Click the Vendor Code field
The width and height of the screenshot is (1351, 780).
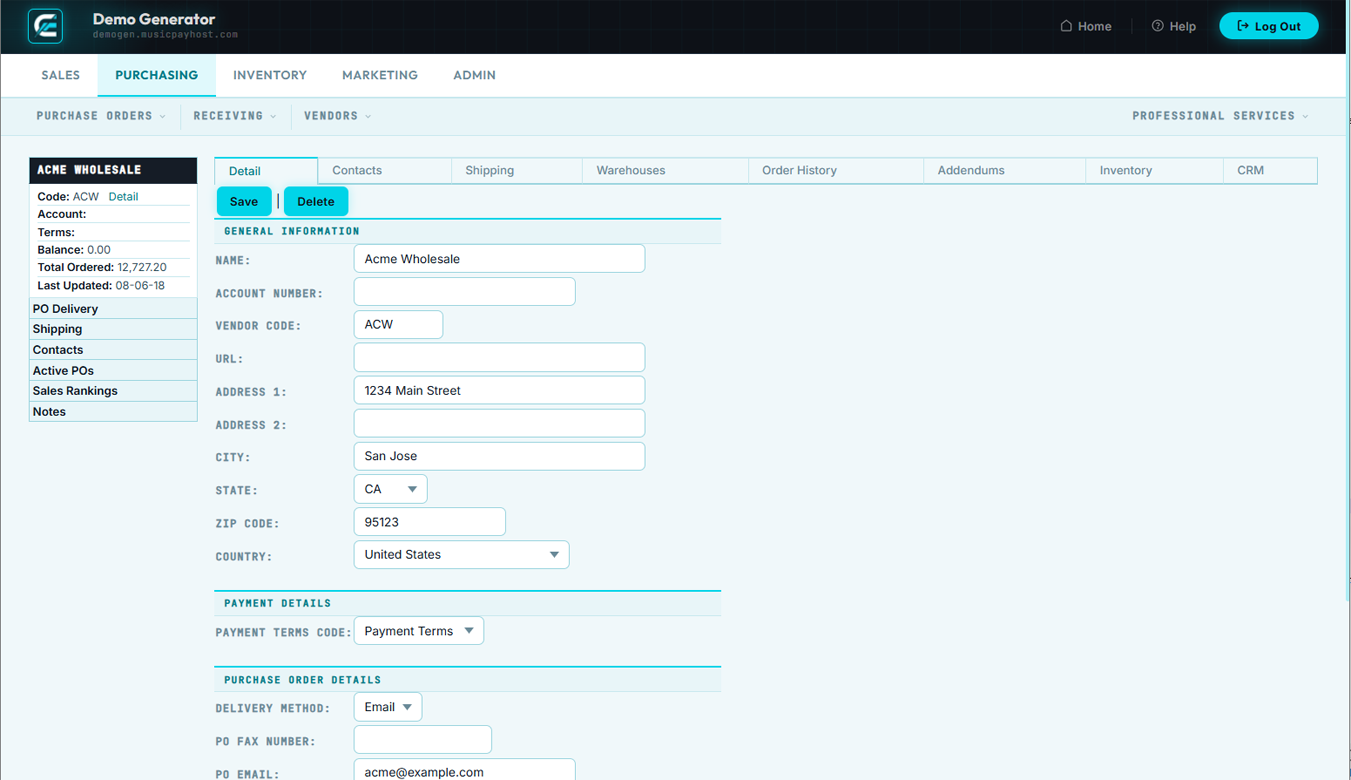[398, 325]
